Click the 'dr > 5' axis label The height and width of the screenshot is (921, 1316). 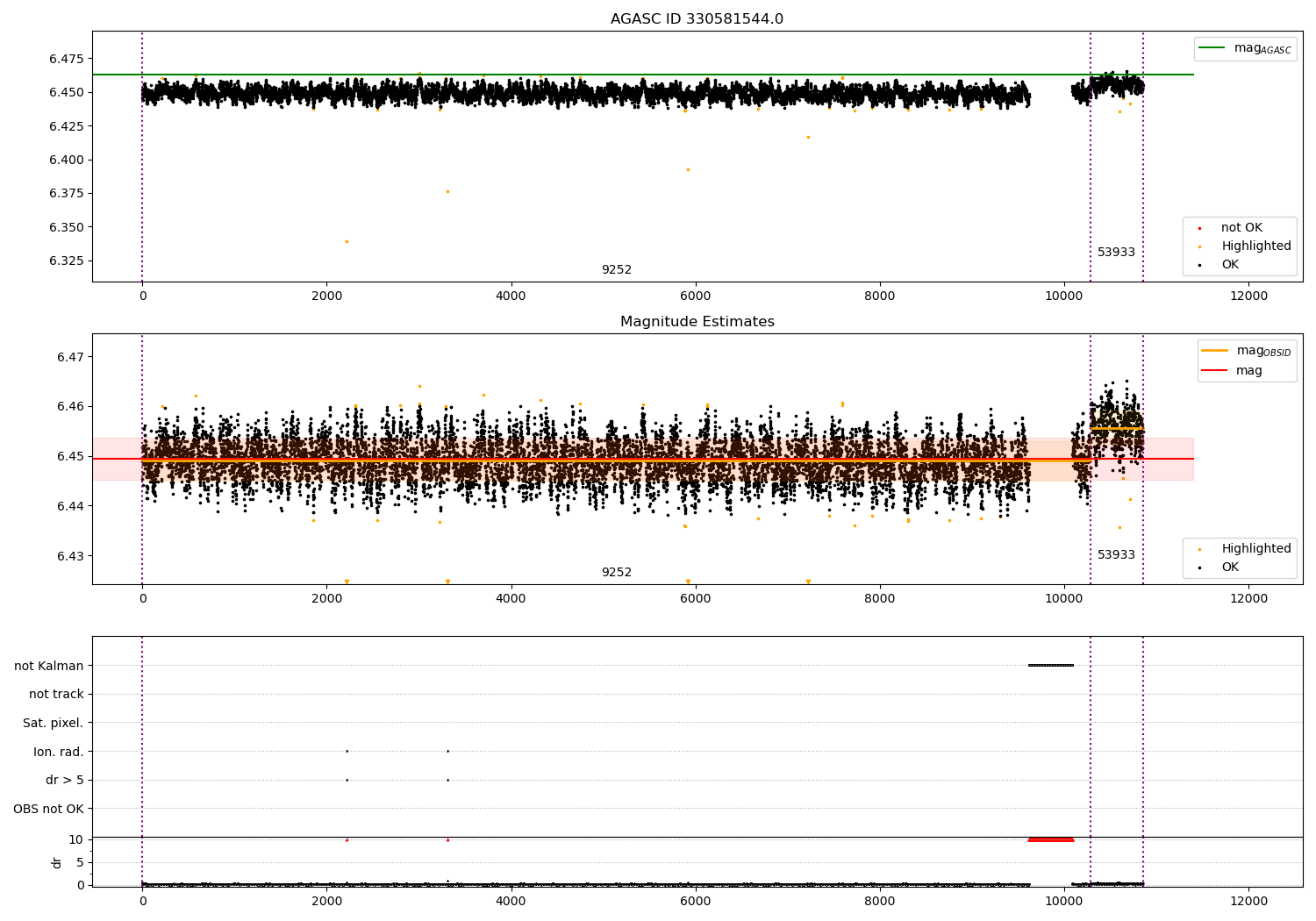[x=65, y=781]
